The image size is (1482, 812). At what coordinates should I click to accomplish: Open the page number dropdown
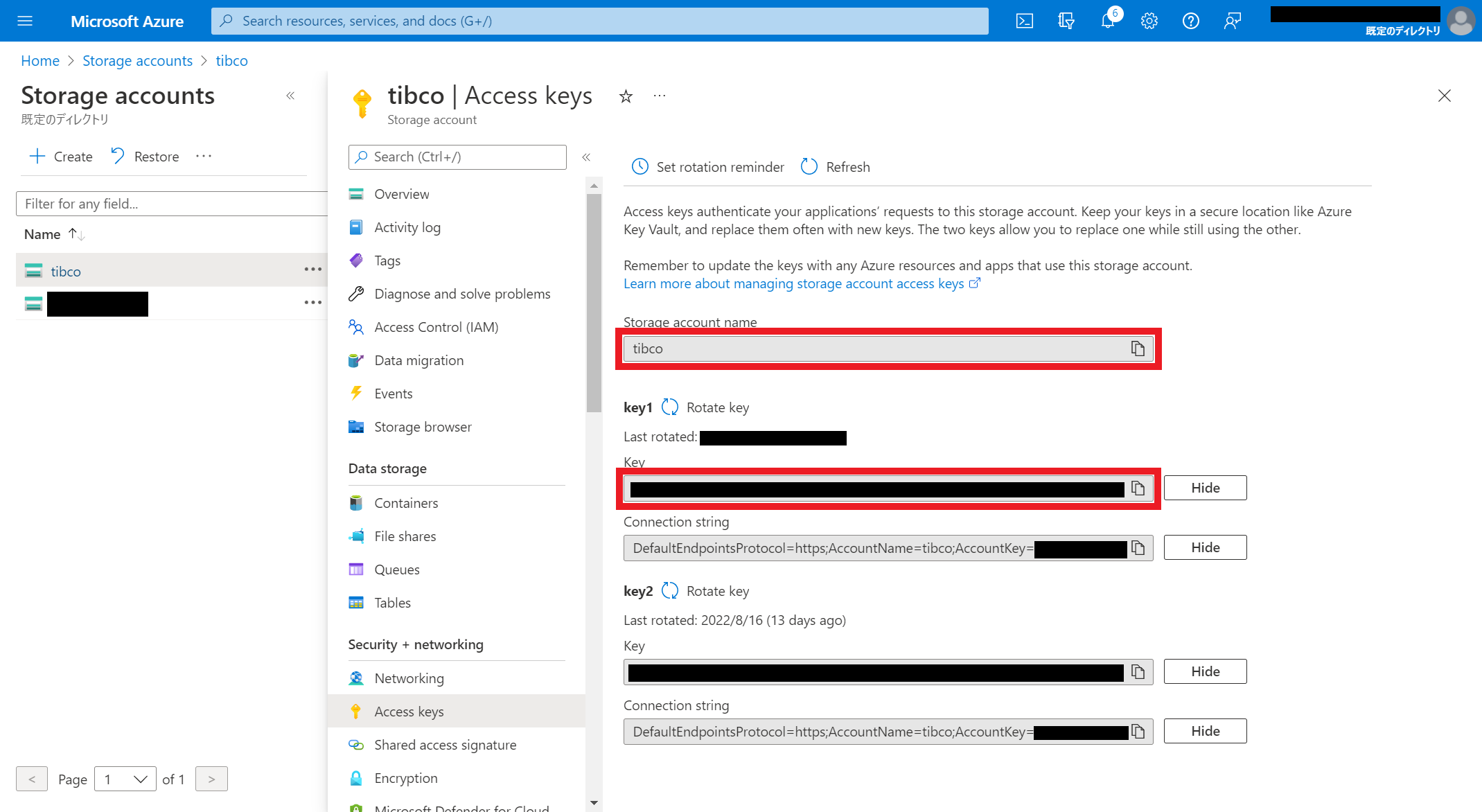click(x=125, y=779)
